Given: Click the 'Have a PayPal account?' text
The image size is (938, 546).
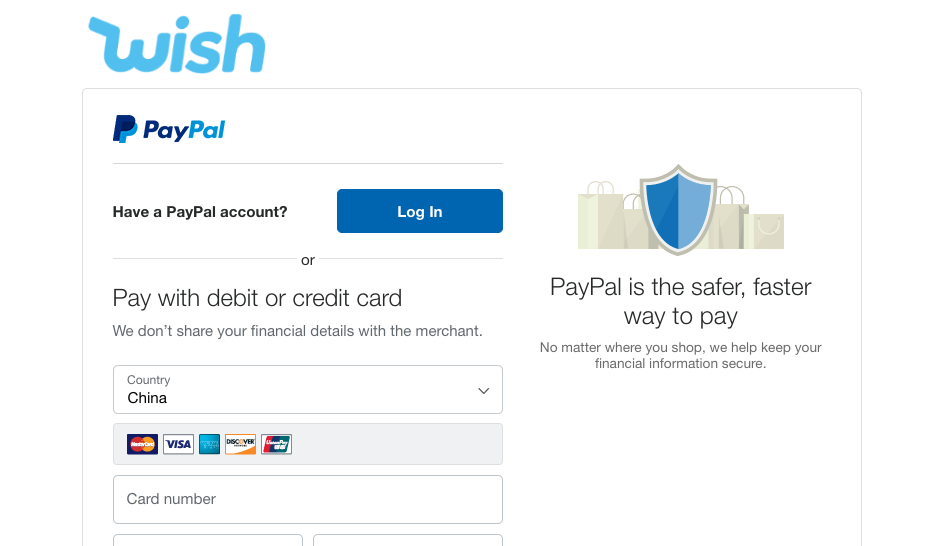Looking at the screenshot, I should click(200, 212).
